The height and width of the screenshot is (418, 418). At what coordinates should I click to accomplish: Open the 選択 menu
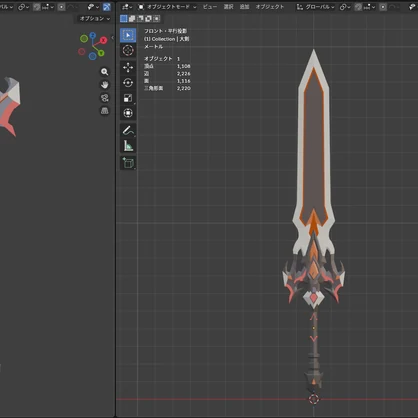pos(228,7)
